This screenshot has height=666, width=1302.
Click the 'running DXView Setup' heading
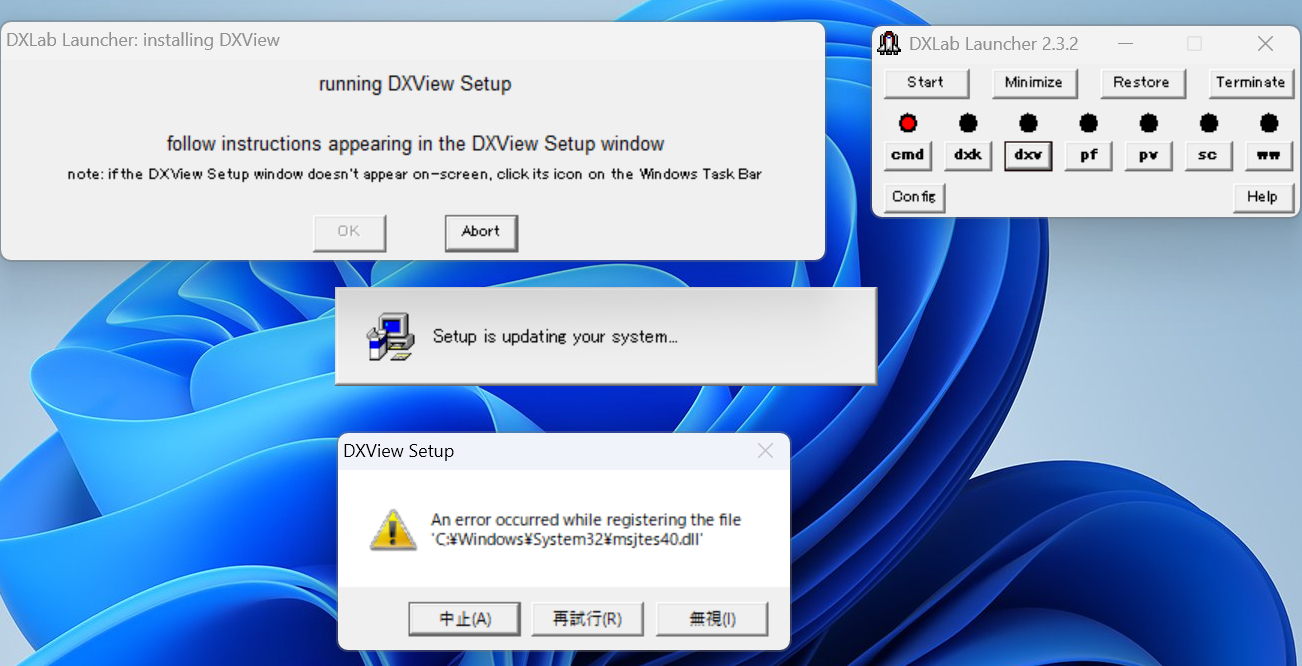415,84
